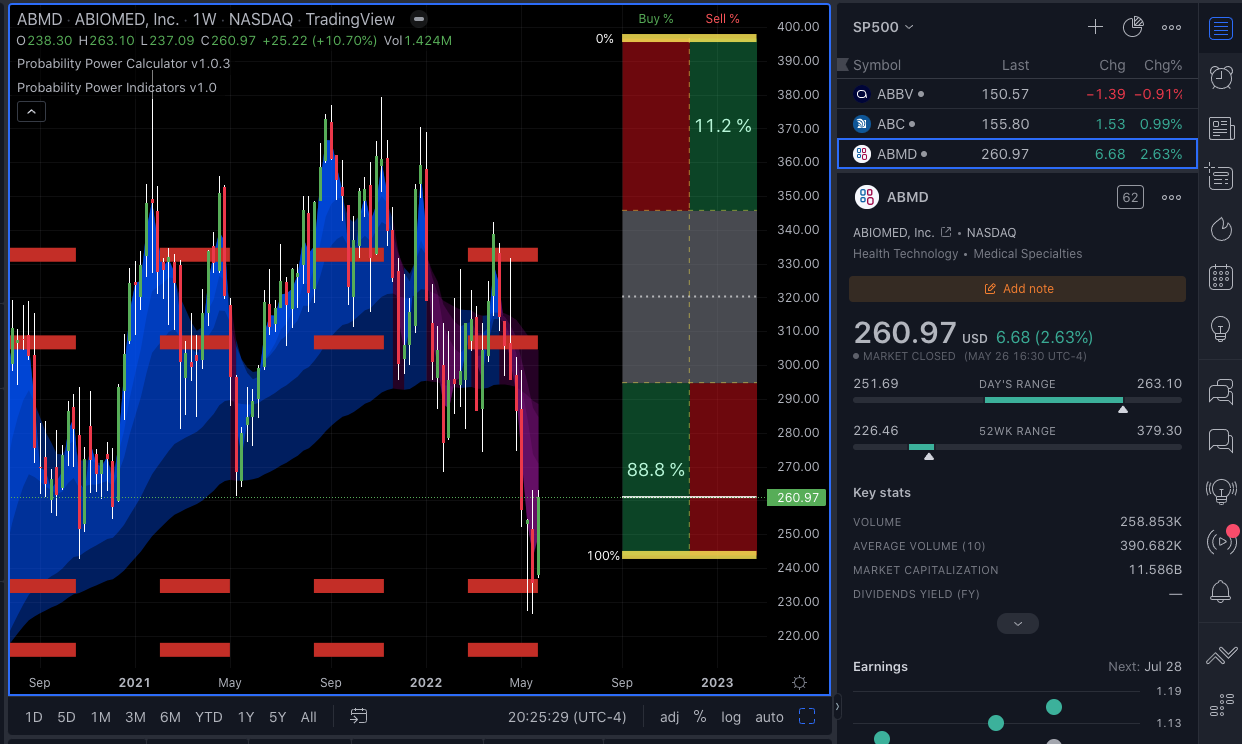Open the SP500 watchlist dropdown
Screen dimensions: 1242x744
[x=883, y=27]
